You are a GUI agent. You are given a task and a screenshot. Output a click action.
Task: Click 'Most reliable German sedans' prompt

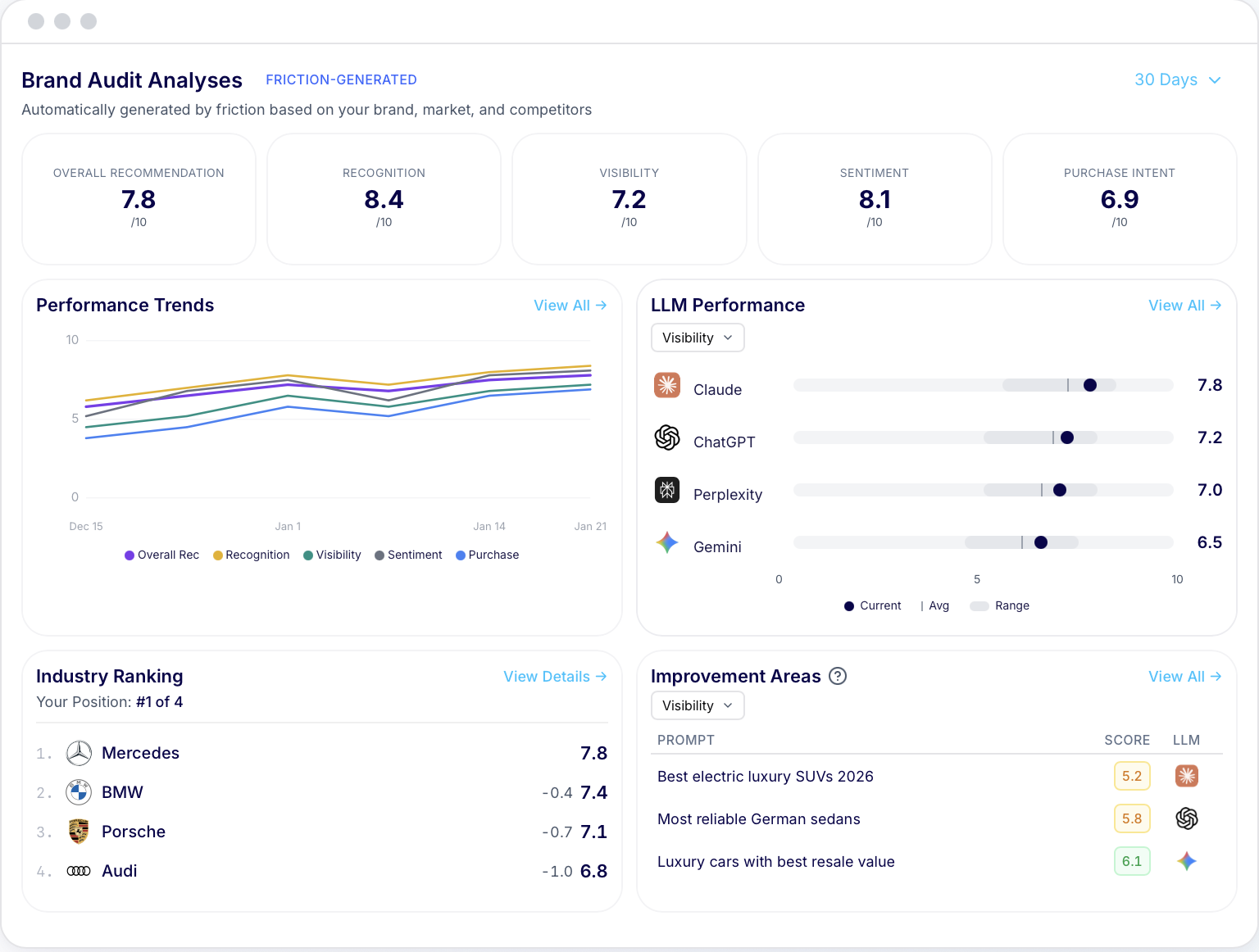pyautogui.click(x=759, y=818)
